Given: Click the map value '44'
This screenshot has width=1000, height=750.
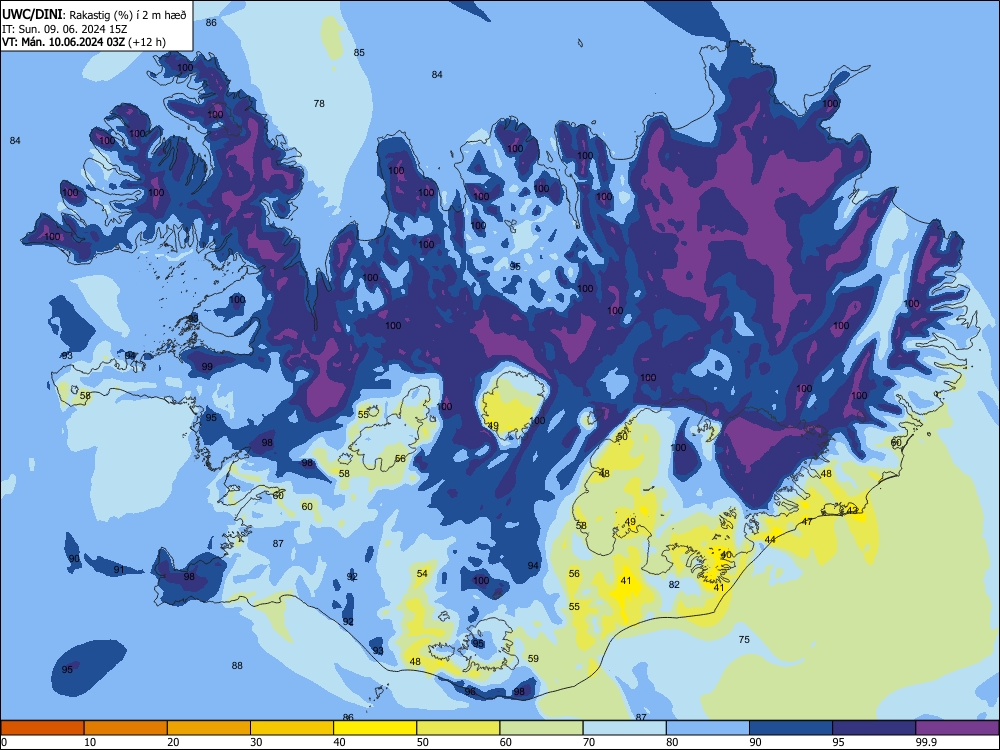Looking at the screenshot, I should click(x=770, y=540).
